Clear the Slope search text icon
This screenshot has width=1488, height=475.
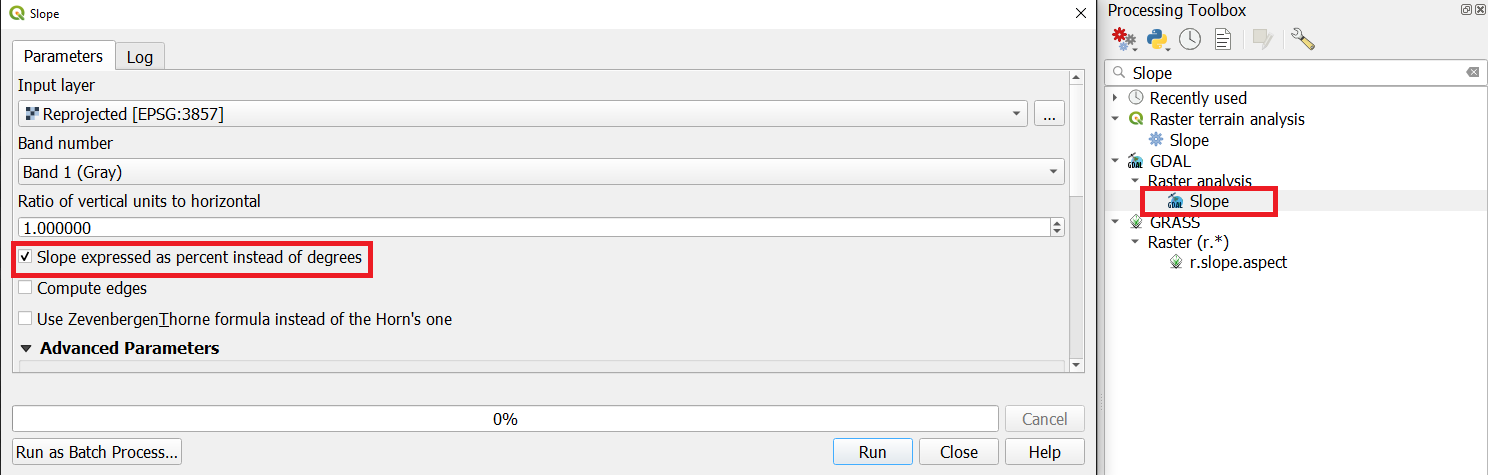click(1472, 72)
